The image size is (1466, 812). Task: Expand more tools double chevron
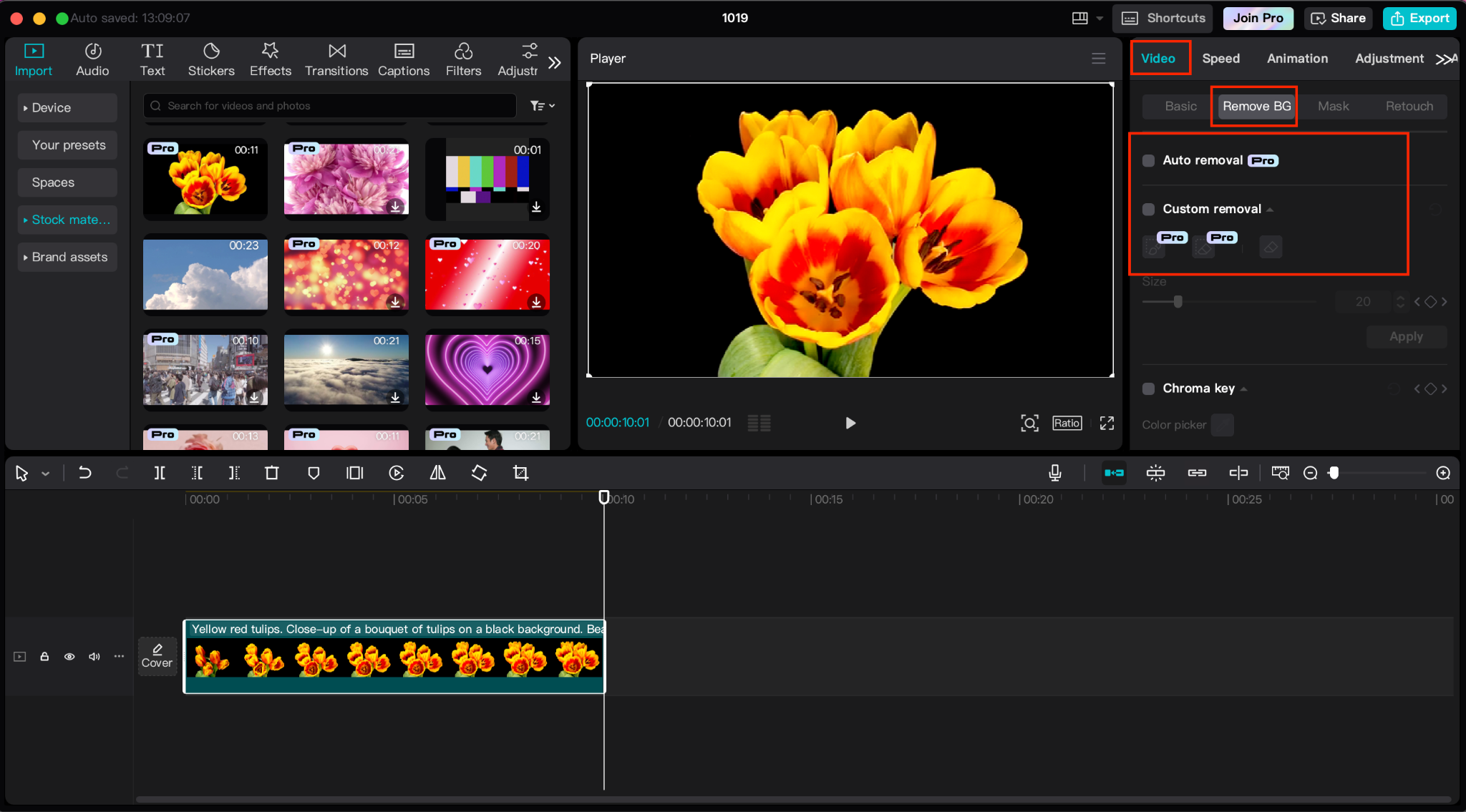[554, 63]
